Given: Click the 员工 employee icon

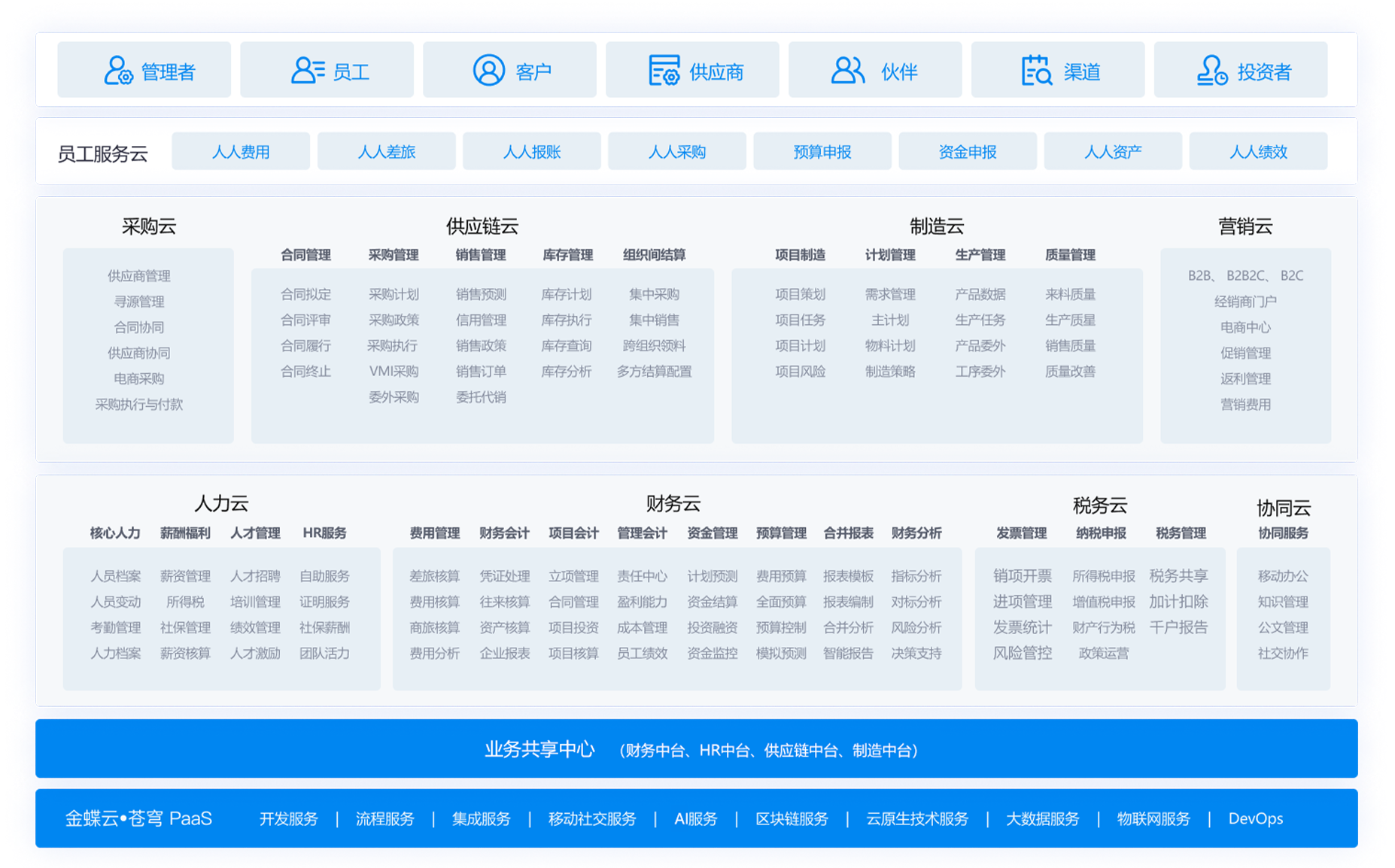Looking at the screenshot, I should coord(307,71).
